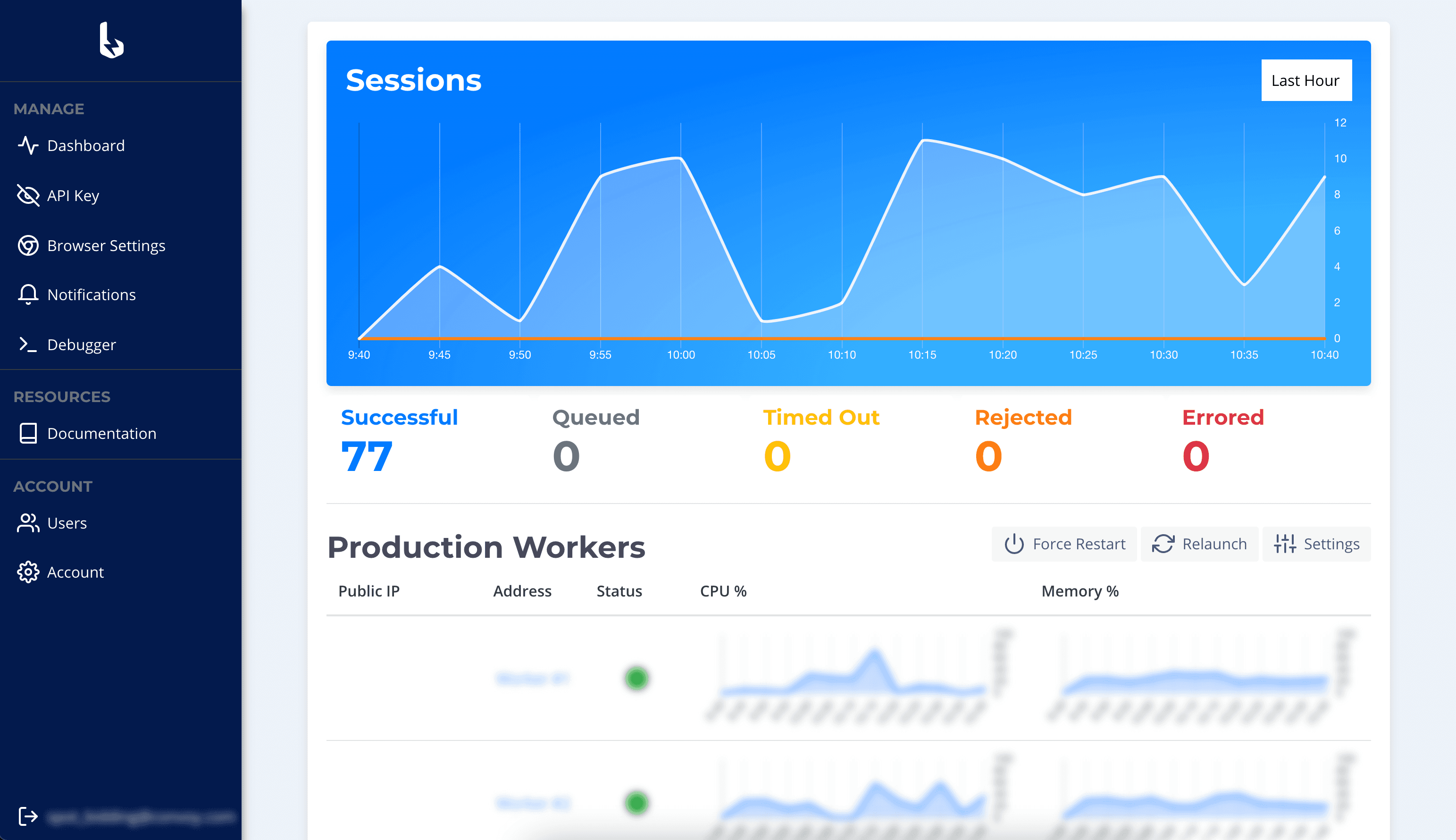Open the Last Hour time range selector
This screenshot has height=840, width=1456.
click(x=1306, y=80)
